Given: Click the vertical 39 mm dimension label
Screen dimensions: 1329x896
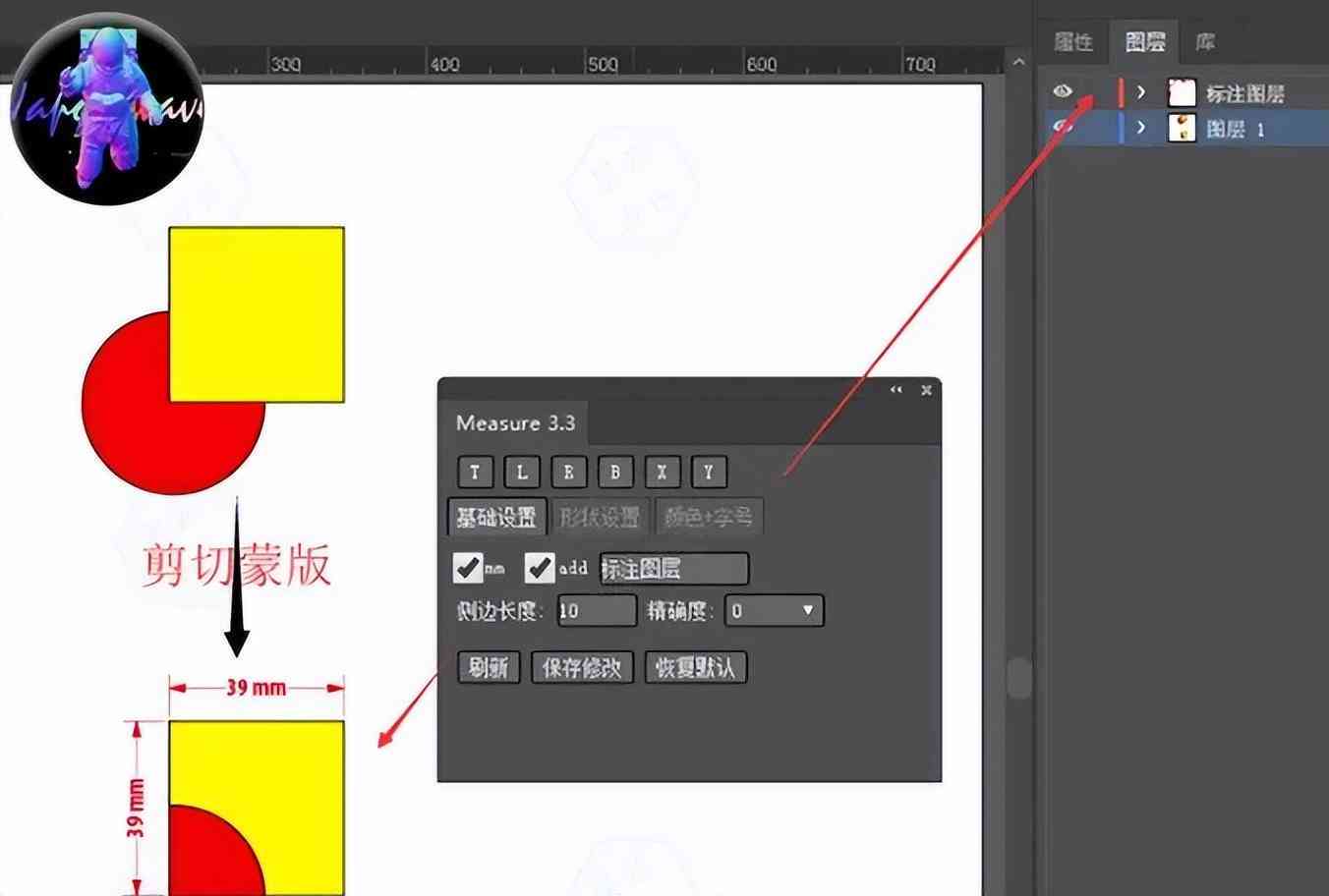Looking at the screenshot, I should click(136, 809).
